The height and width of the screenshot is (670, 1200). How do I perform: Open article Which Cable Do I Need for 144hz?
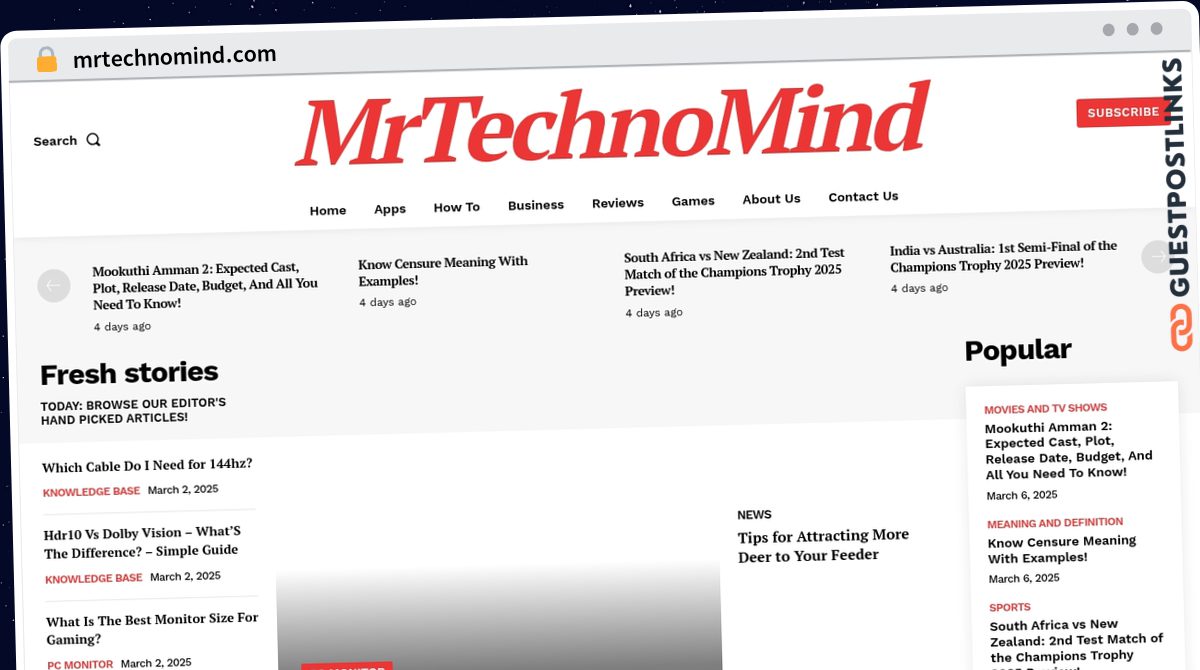pyautogui.click(x=147, y=465)
